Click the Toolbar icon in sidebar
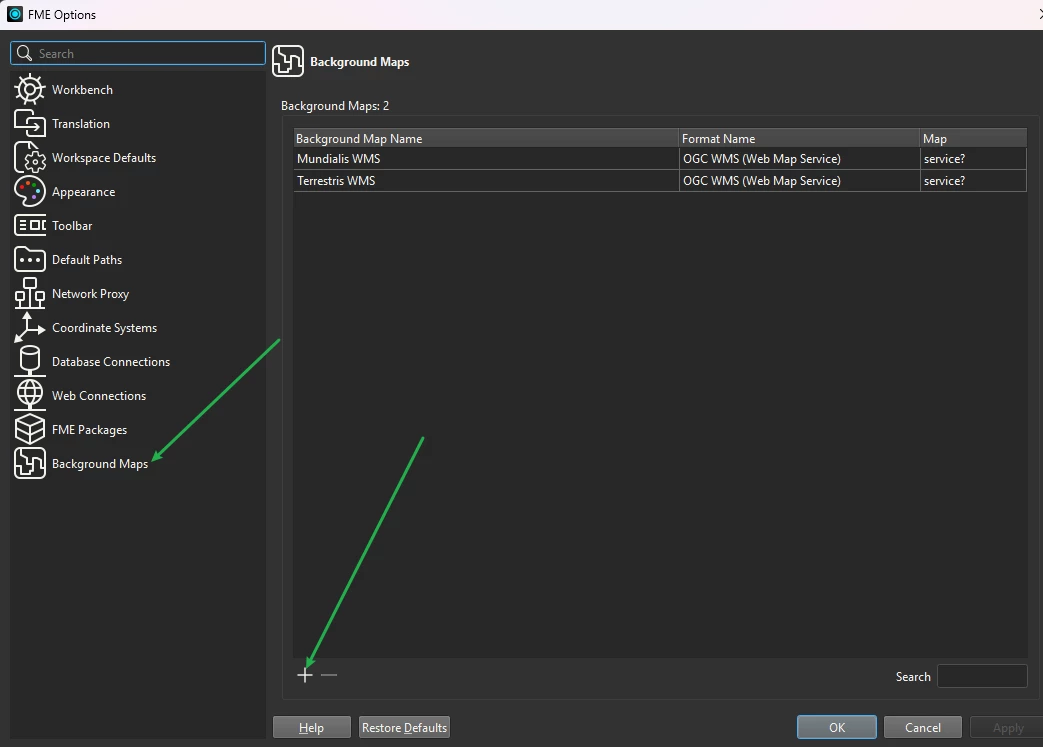The height and width of the screenshot is (747, 1043). (x=30, y=225)
